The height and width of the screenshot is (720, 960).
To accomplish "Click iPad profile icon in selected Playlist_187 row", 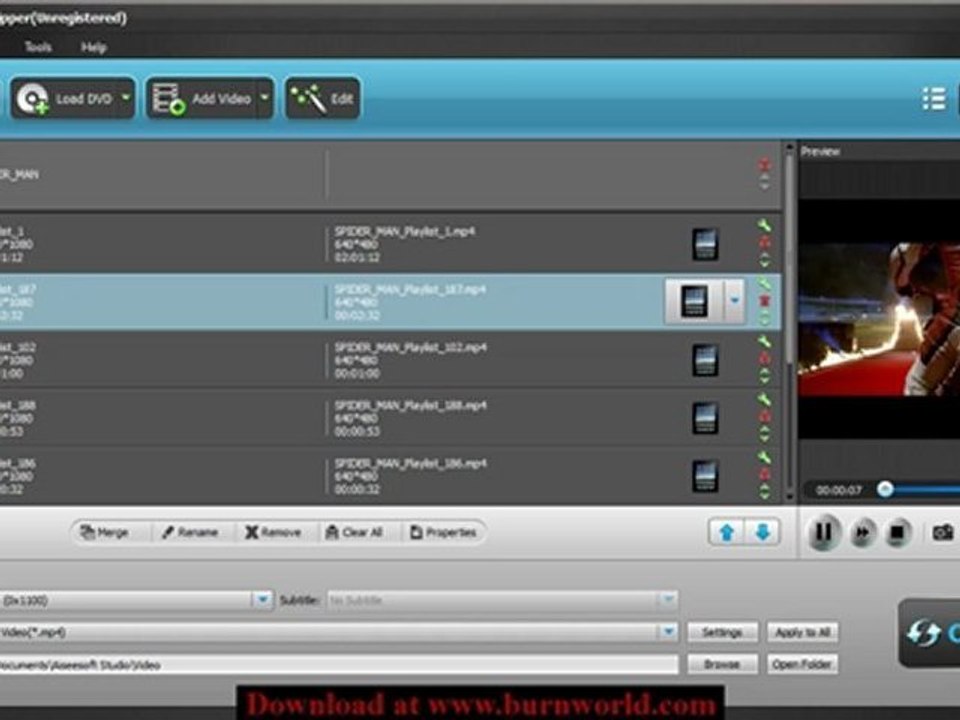I will click(694, 301).
